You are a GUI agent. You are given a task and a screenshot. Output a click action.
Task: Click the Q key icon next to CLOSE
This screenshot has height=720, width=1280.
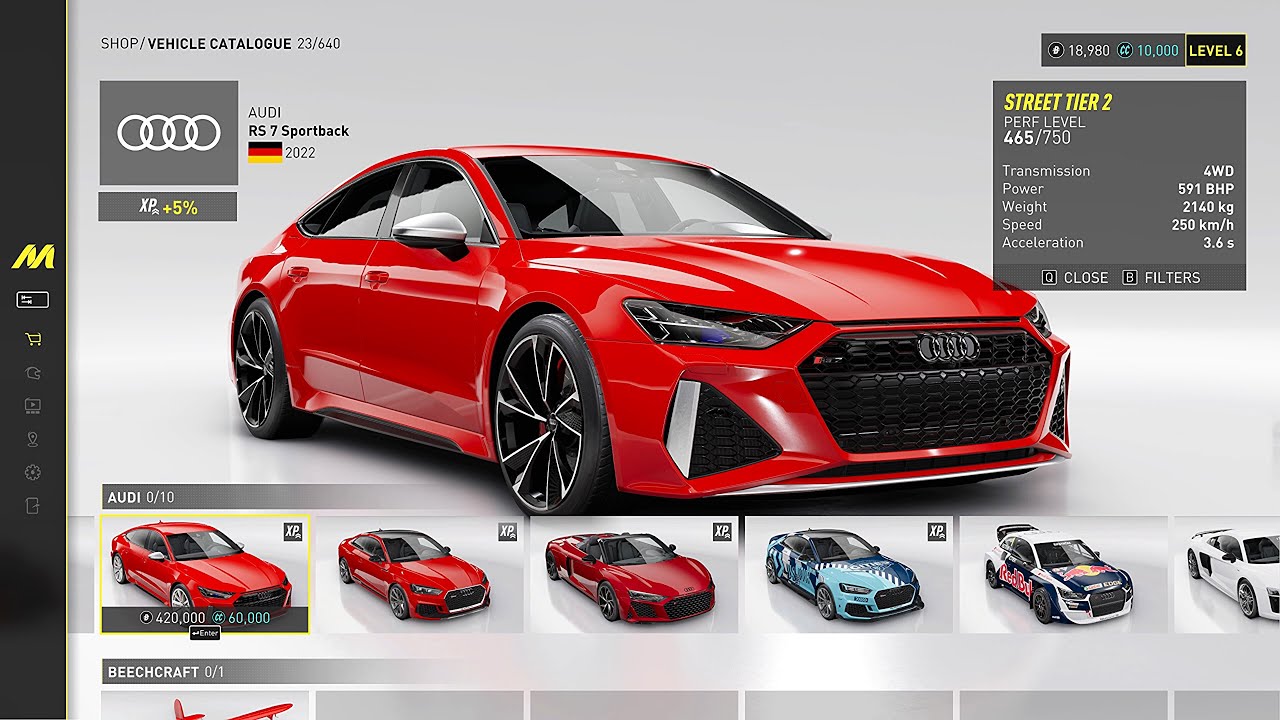pos(1049,278)
